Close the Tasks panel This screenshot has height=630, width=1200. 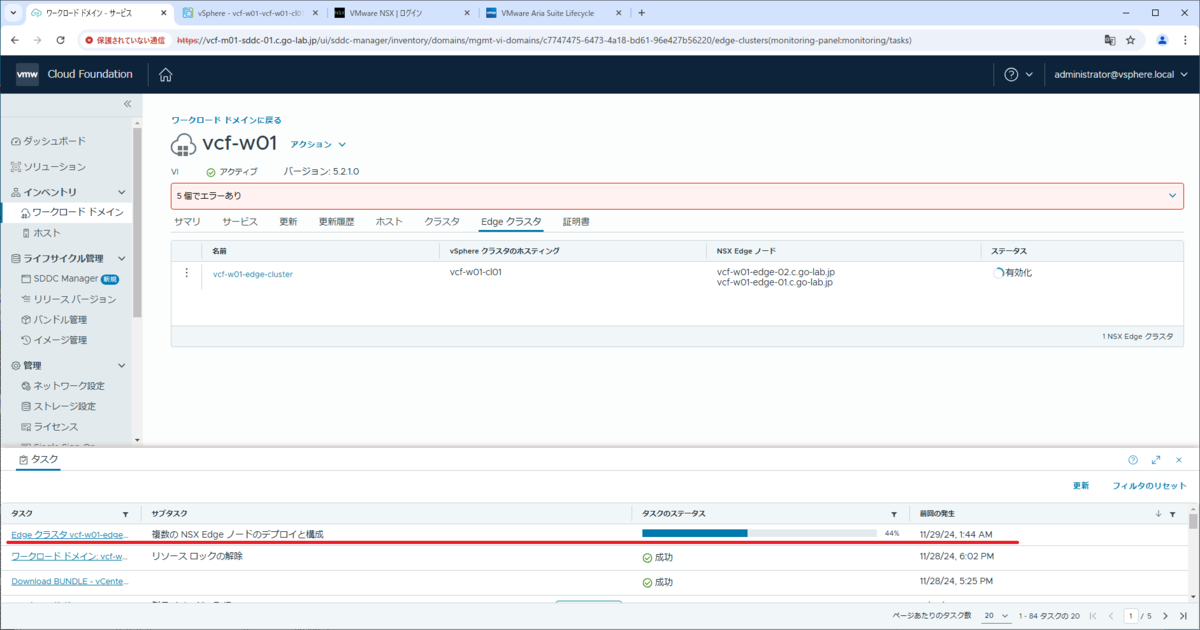(1180, 460)
